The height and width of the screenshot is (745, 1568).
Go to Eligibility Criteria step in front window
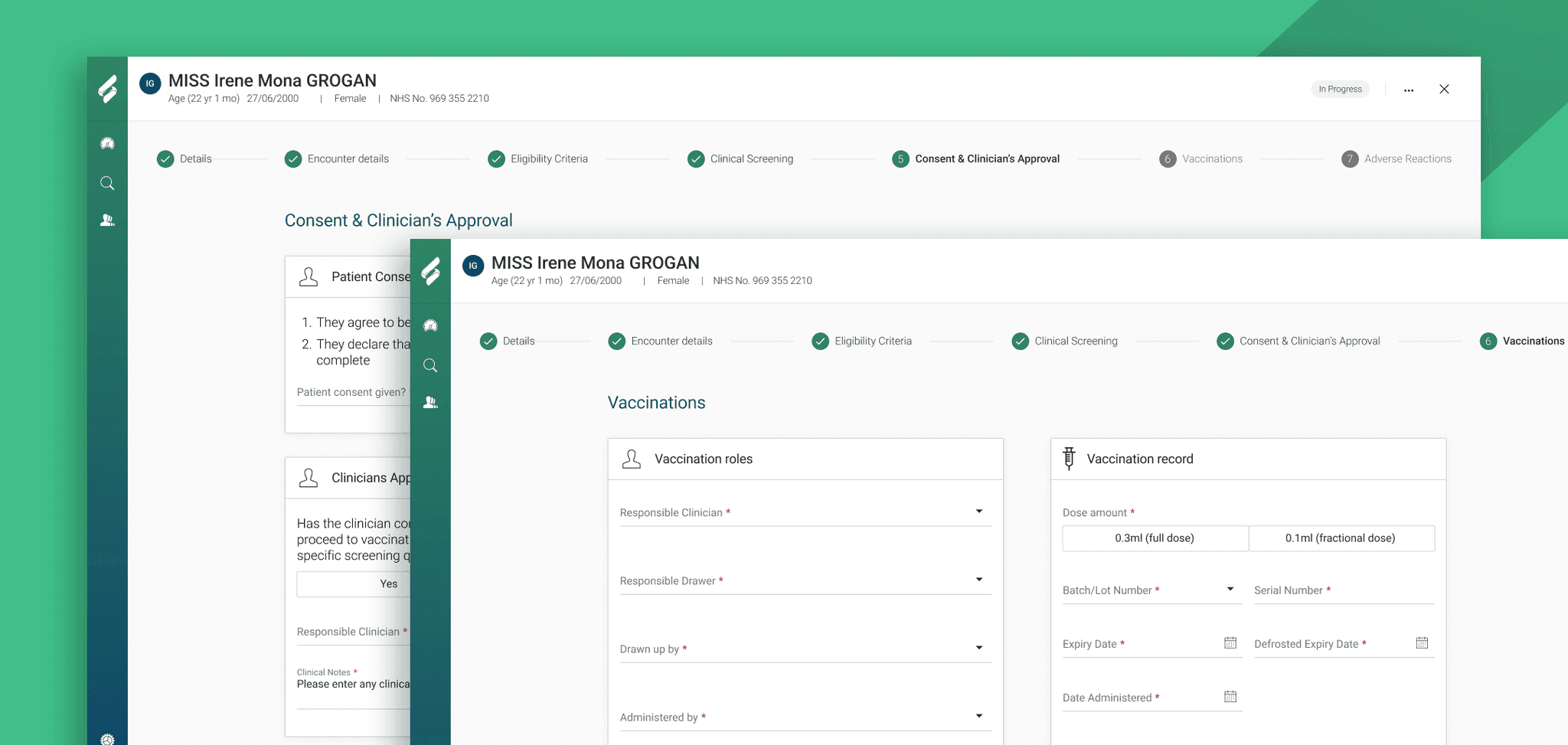pos(862,341)
